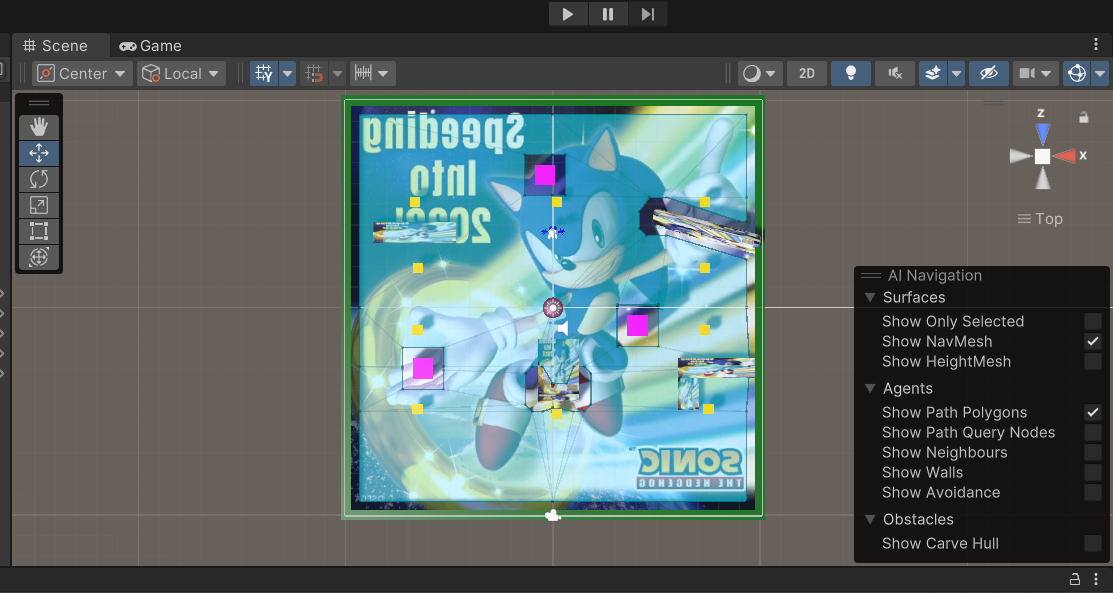Advance one frame with the Step button

pyautogui.click(x=647, y=14)
